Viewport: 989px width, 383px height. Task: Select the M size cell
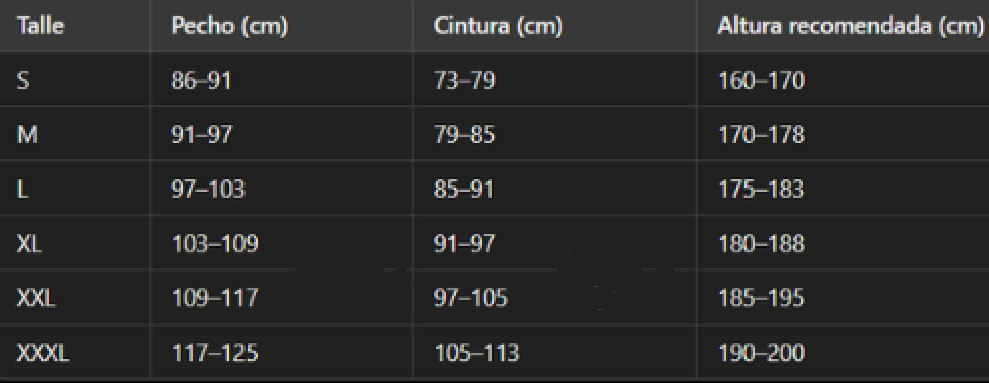pyautogui.click(x=26, y=135)
